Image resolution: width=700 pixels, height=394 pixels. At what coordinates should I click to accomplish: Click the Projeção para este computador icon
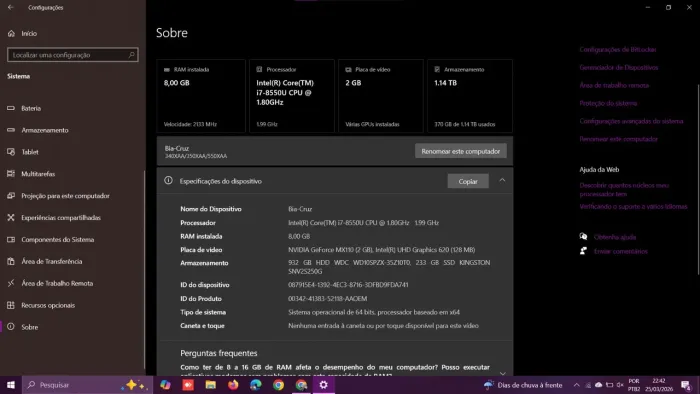coord(11,196)
